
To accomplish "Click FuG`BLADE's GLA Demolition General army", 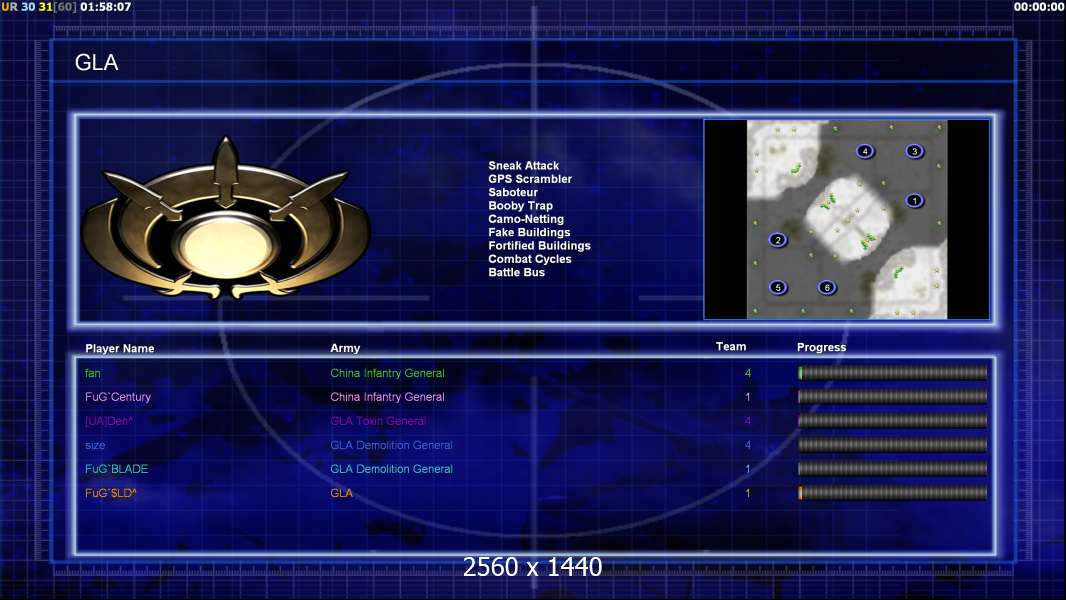I will click(x=392, y=469).
